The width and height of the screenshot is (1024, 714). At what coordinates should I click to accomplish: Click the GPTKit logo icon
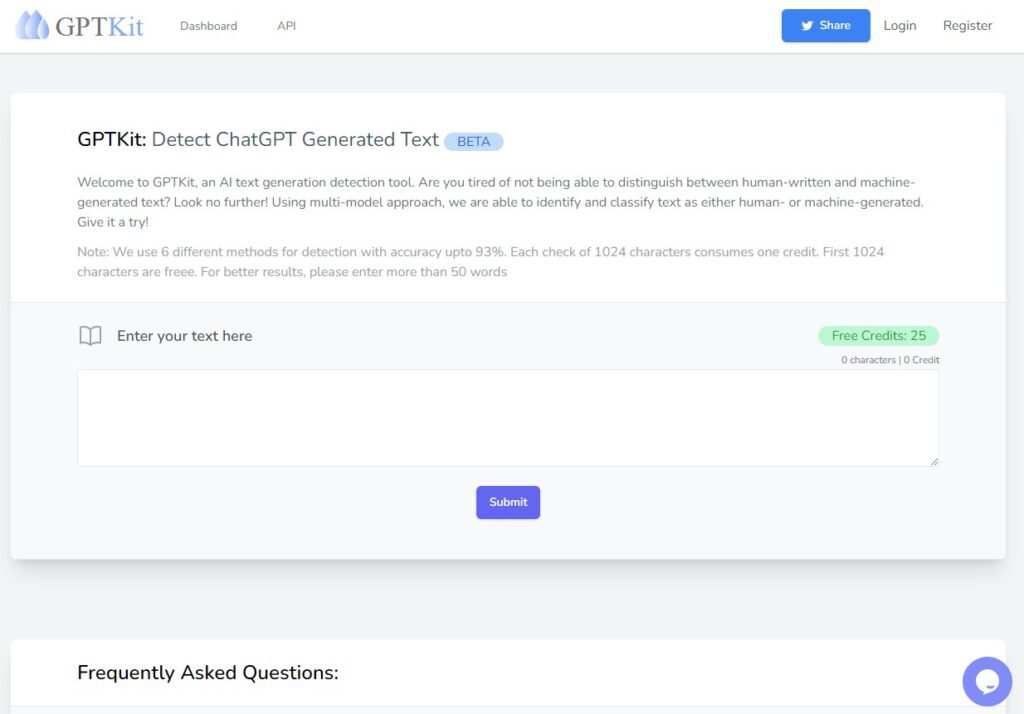click(x=35, y=25)
